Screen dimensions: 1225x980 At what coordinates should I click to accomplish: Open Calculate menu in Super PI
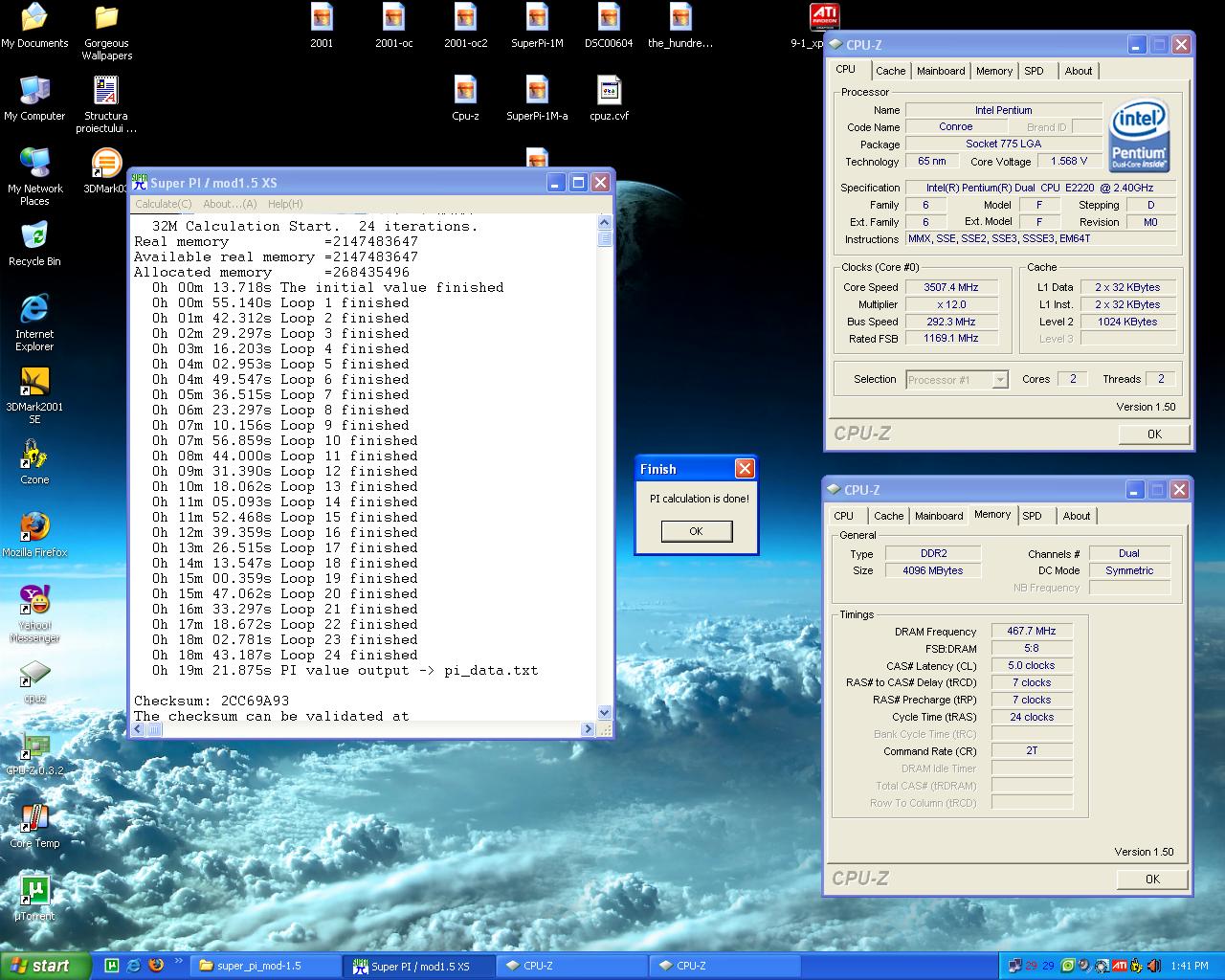[163, 204]
